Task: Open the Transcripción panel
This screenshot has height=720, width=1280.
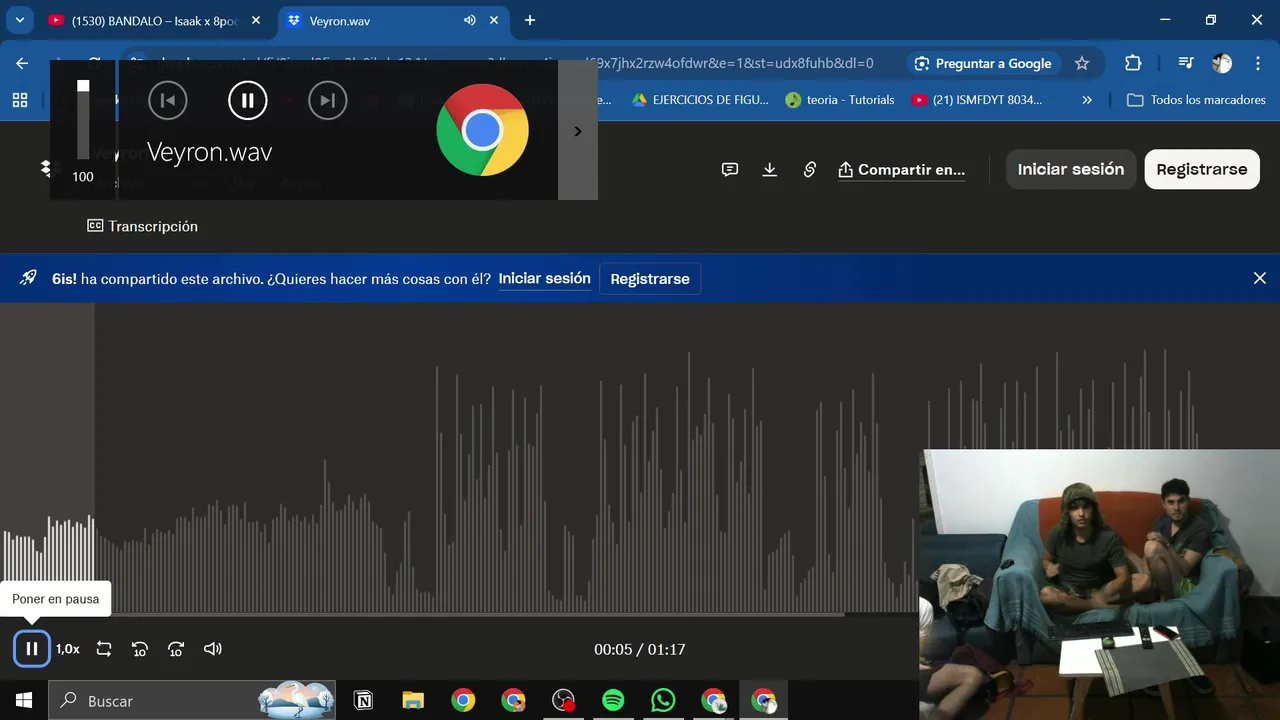Action: (x=142, y=226)
